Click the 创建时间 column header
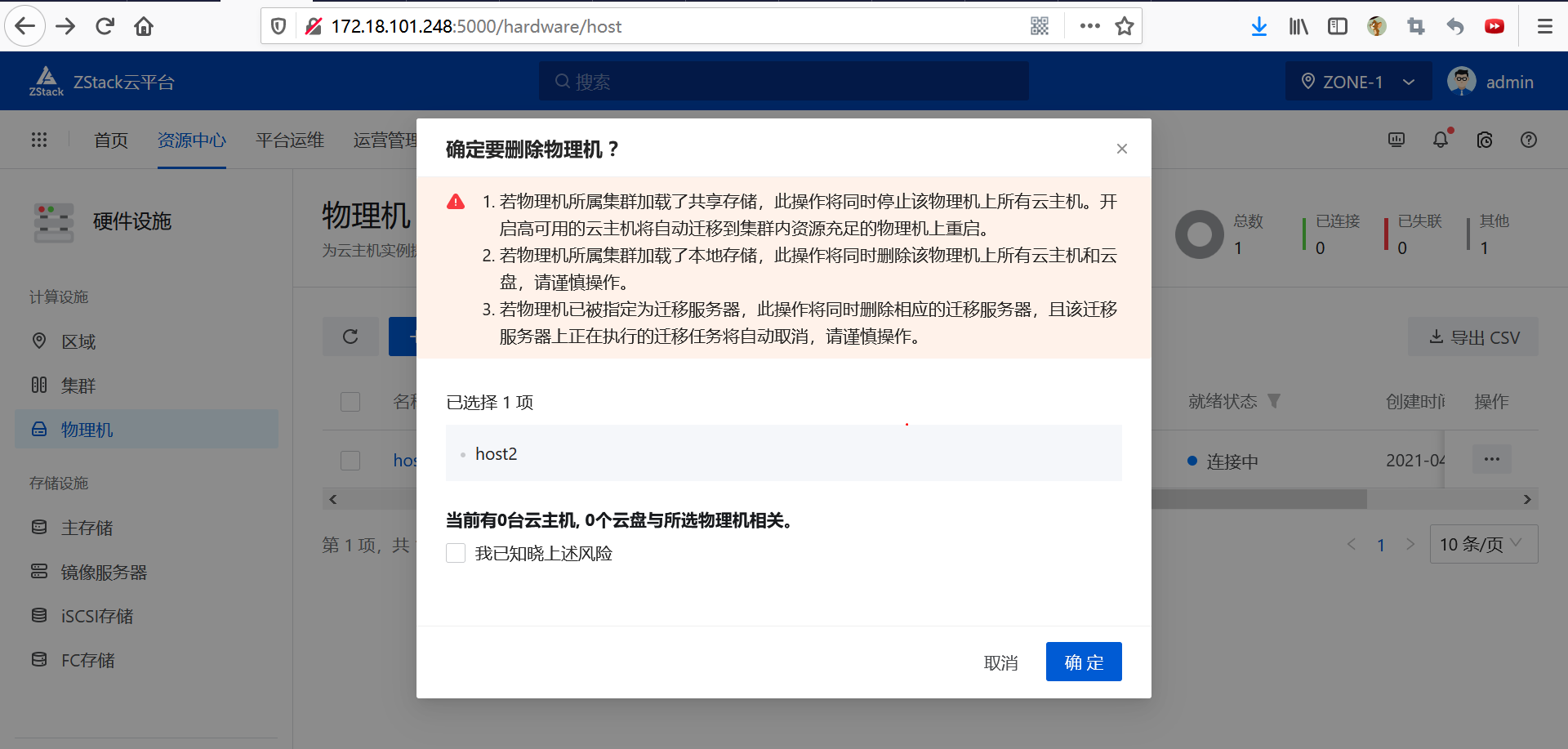 pos(1415,401)
